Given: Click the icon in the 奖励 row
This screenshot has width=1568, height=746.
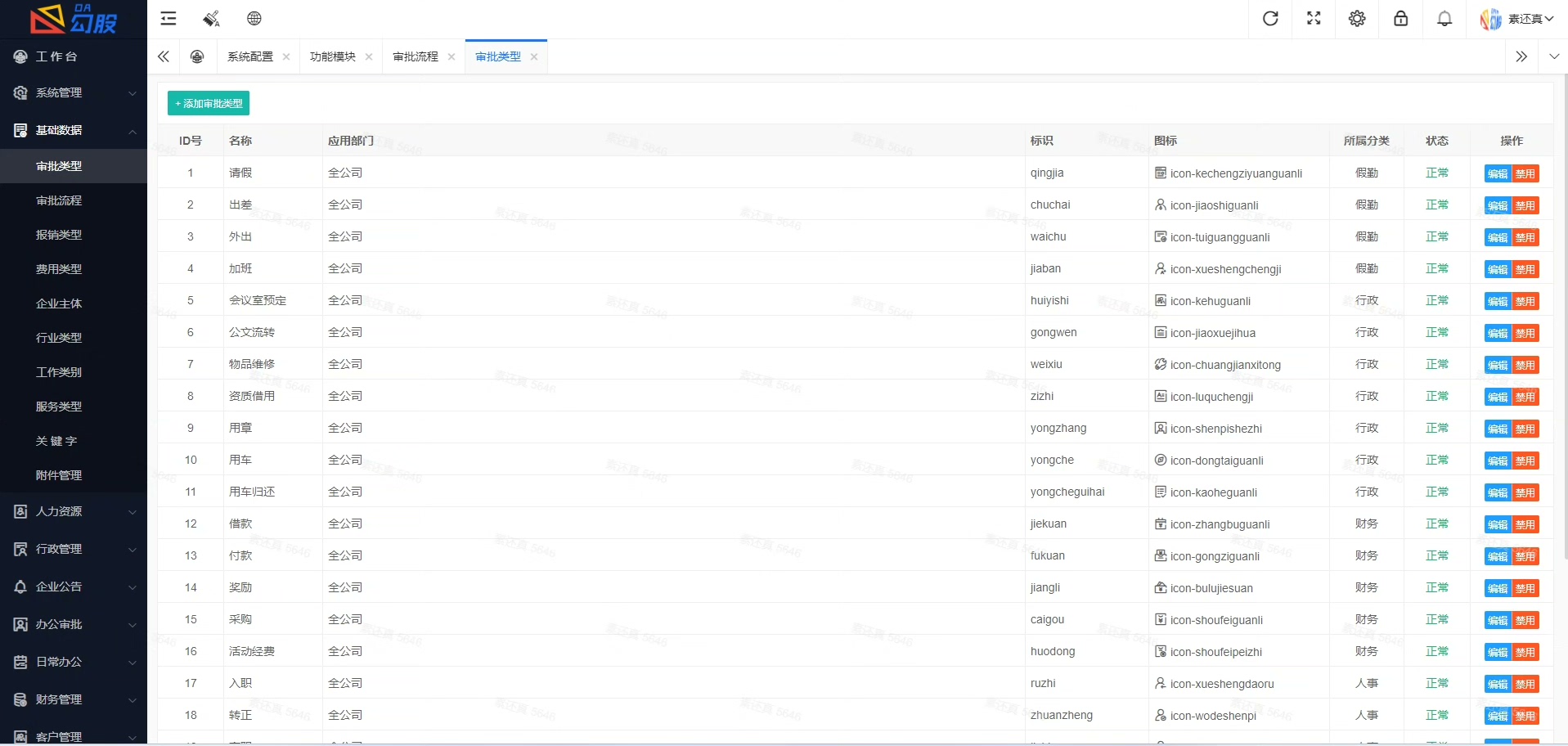Looking at the screenshot, I should [1161, 588].
